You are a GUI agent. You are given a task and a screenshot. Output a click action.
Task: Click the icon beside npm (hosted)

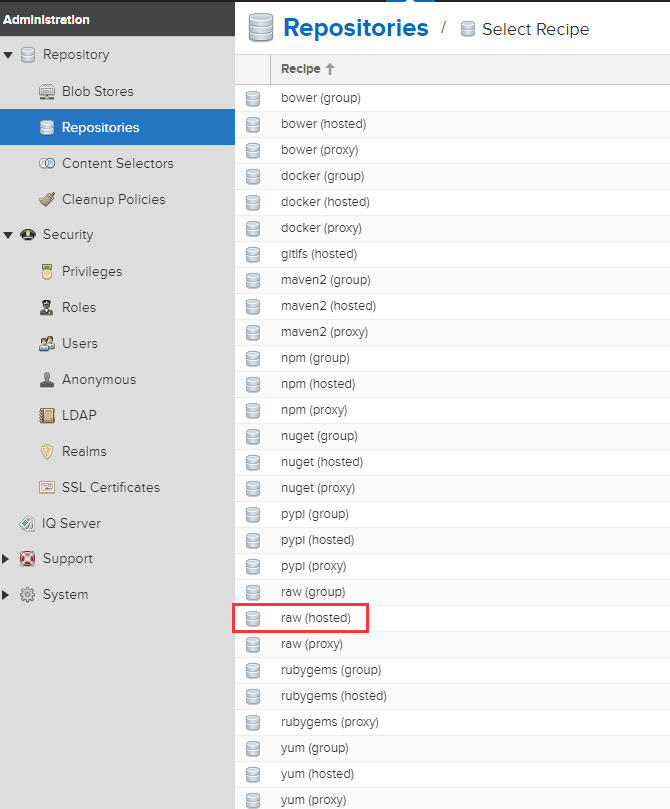pos(253,384)
